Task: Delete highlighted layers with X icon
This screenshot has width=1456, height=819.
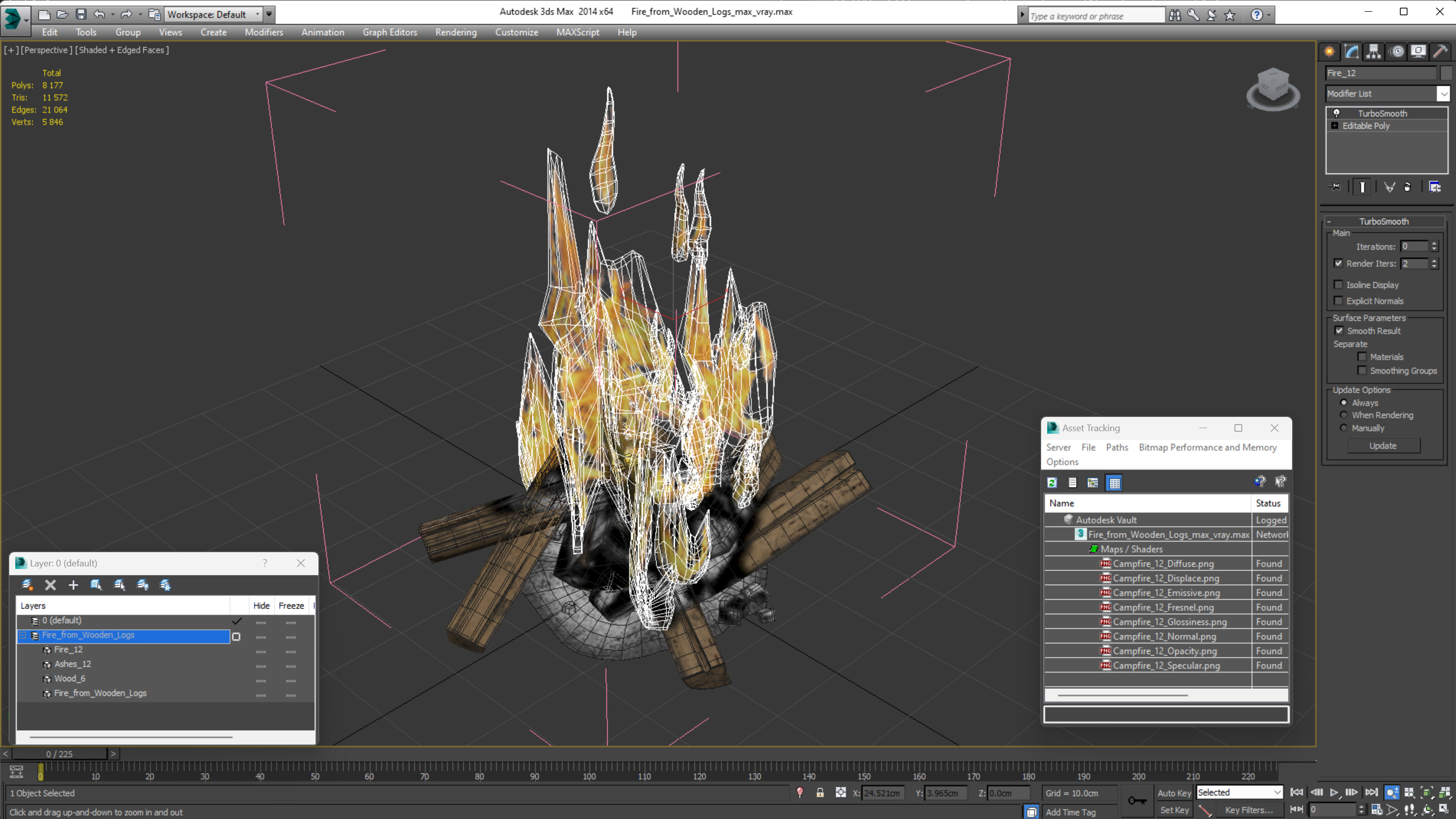Action: click(51, 585)
